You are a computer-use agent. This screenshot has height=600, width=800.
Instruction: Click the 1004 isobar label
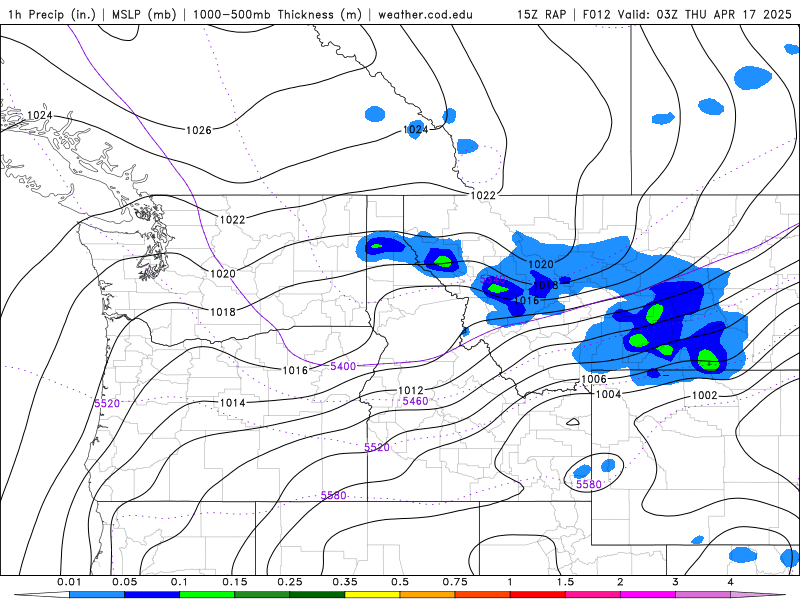coord(608,394)
